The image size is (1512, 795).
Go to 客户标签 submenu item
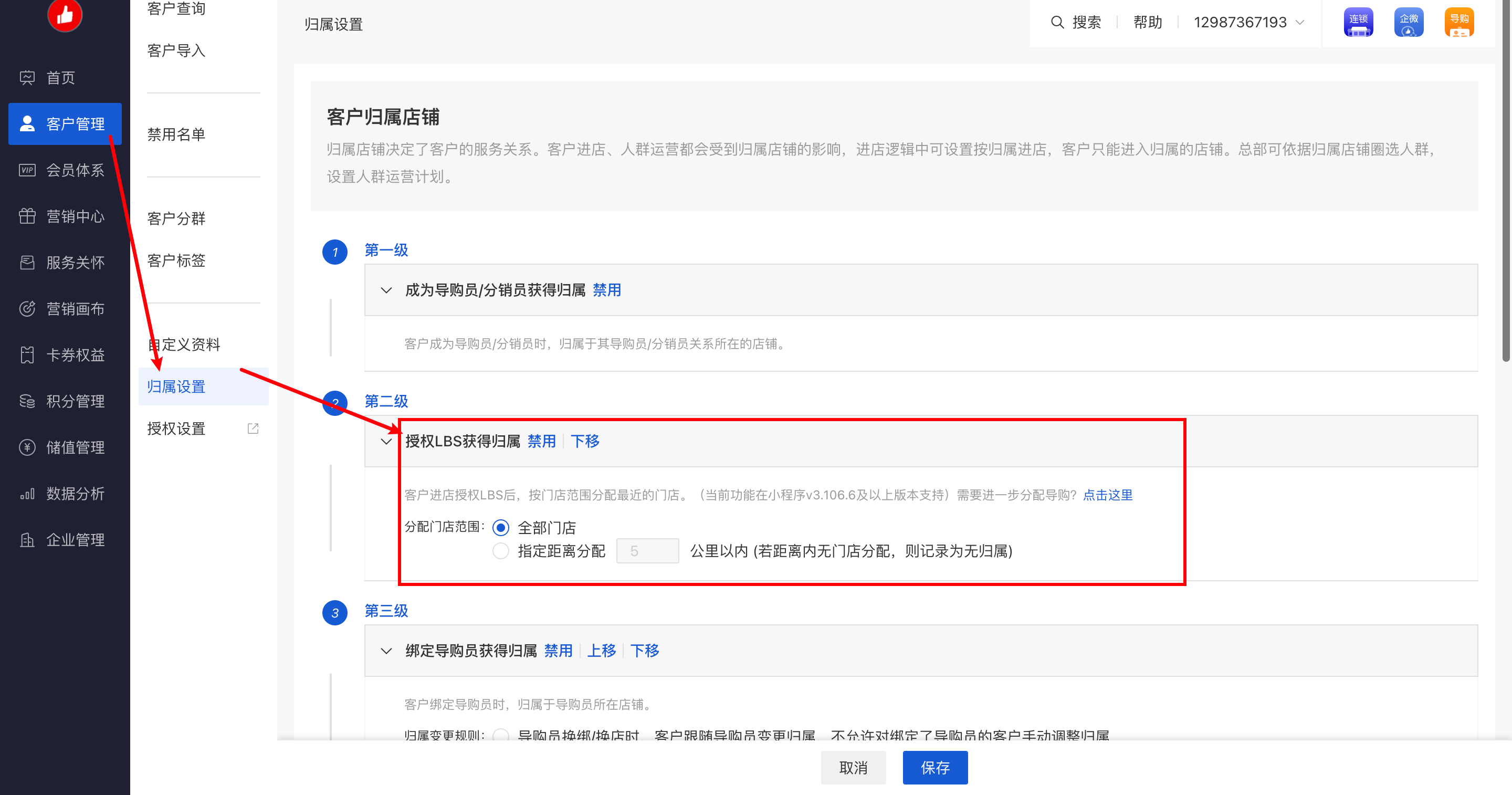[176, 260]
